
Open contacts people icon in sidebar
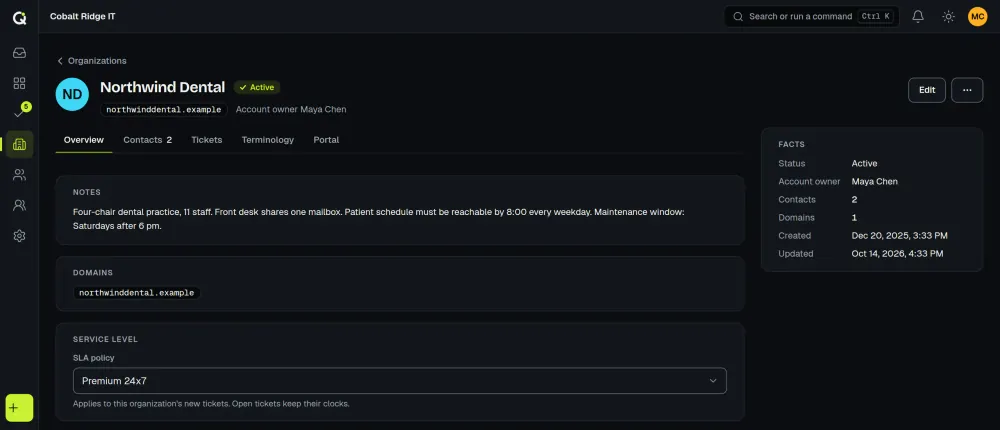click(19, 175)
